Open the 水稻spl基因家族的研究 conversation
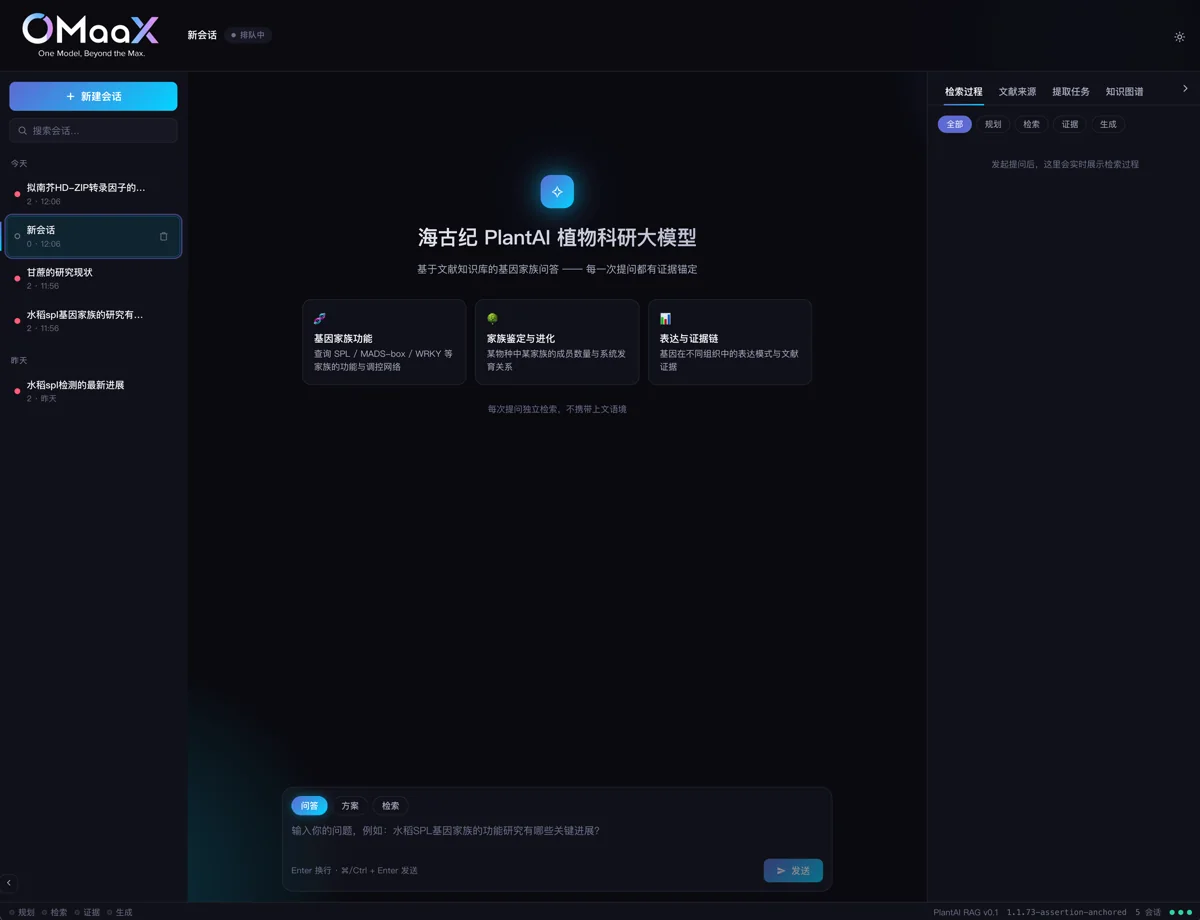This screenshot has width=1200, height=920. [x=94, y=321]
